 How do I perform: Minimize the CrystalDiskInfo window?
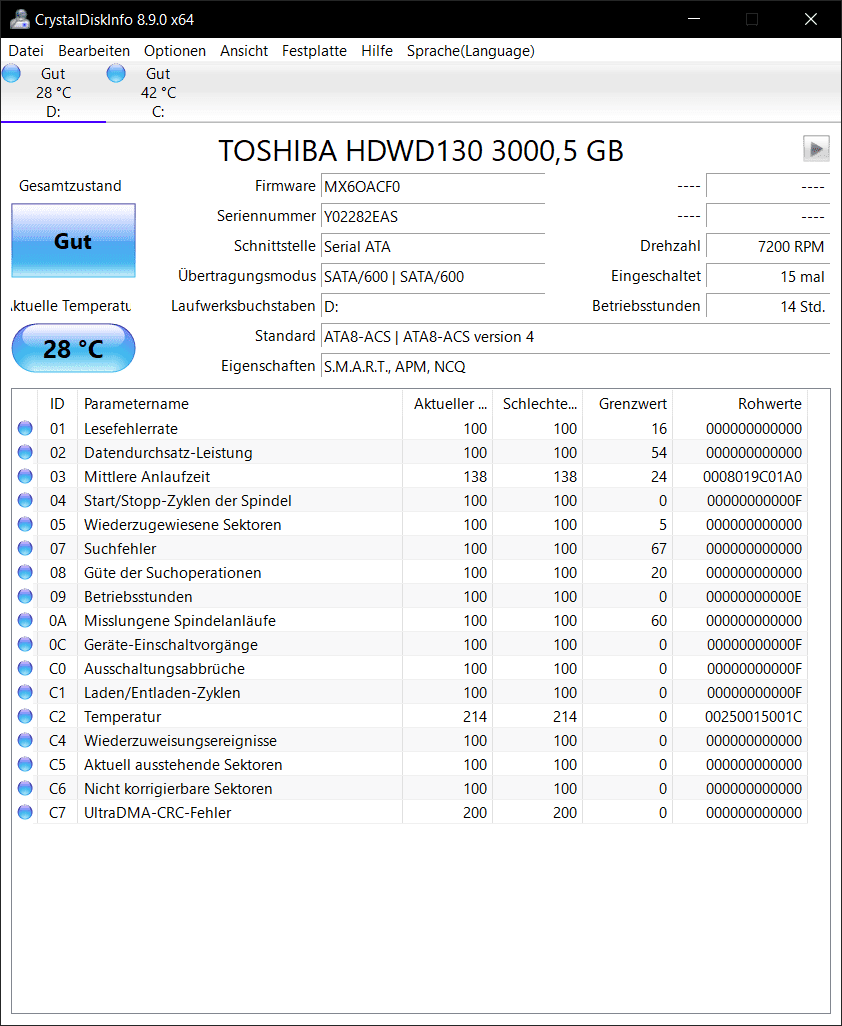click(x=694, y=19)
